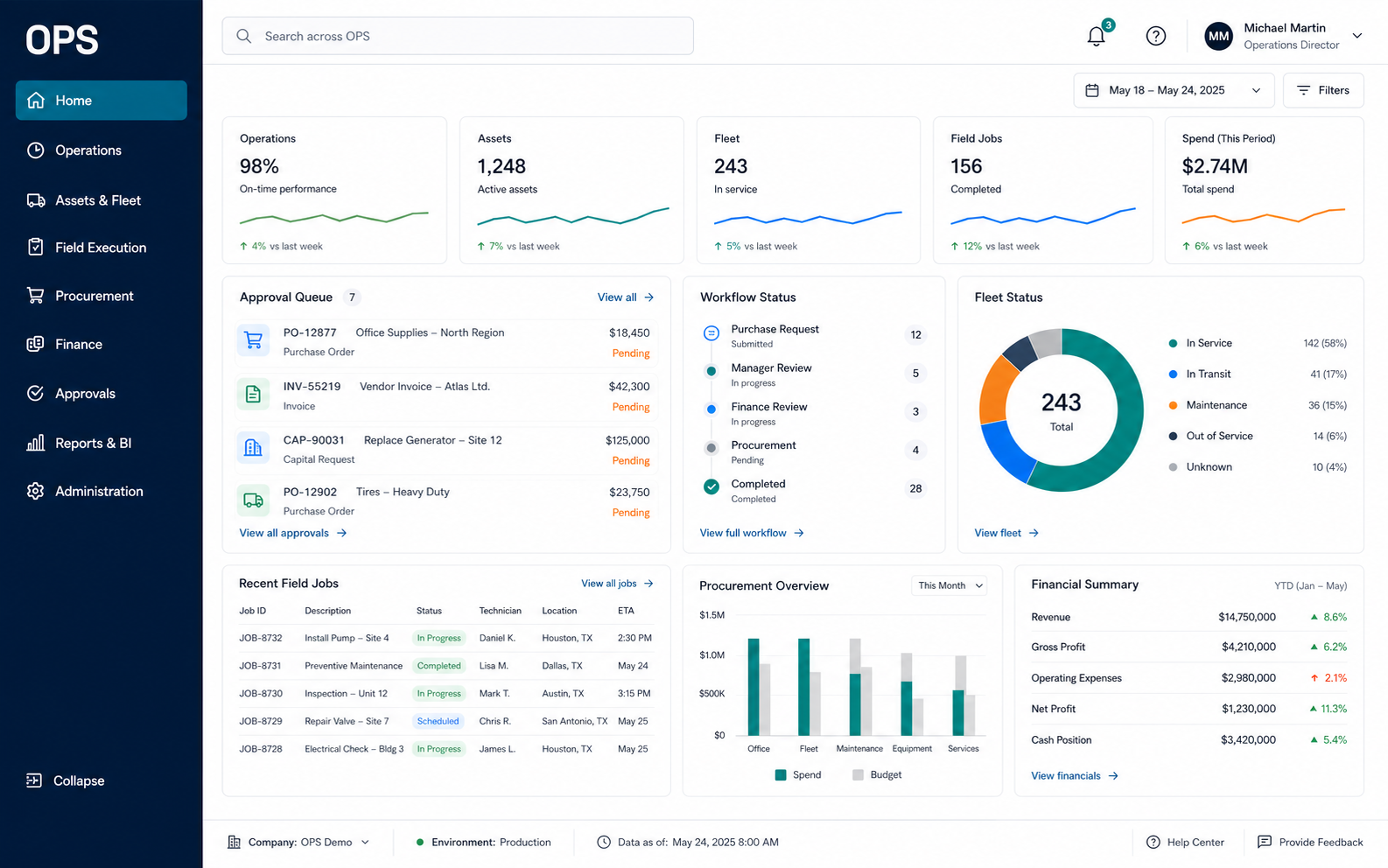Click the Completed status badge for JOB-8731
Viewport: 1388px width, 868px height.
[x=438, y=666]
